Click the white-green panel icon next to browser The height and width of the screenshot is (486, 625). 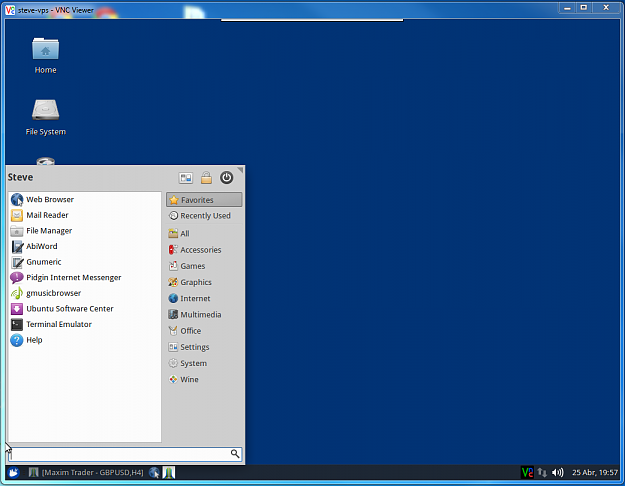[169, 472]
